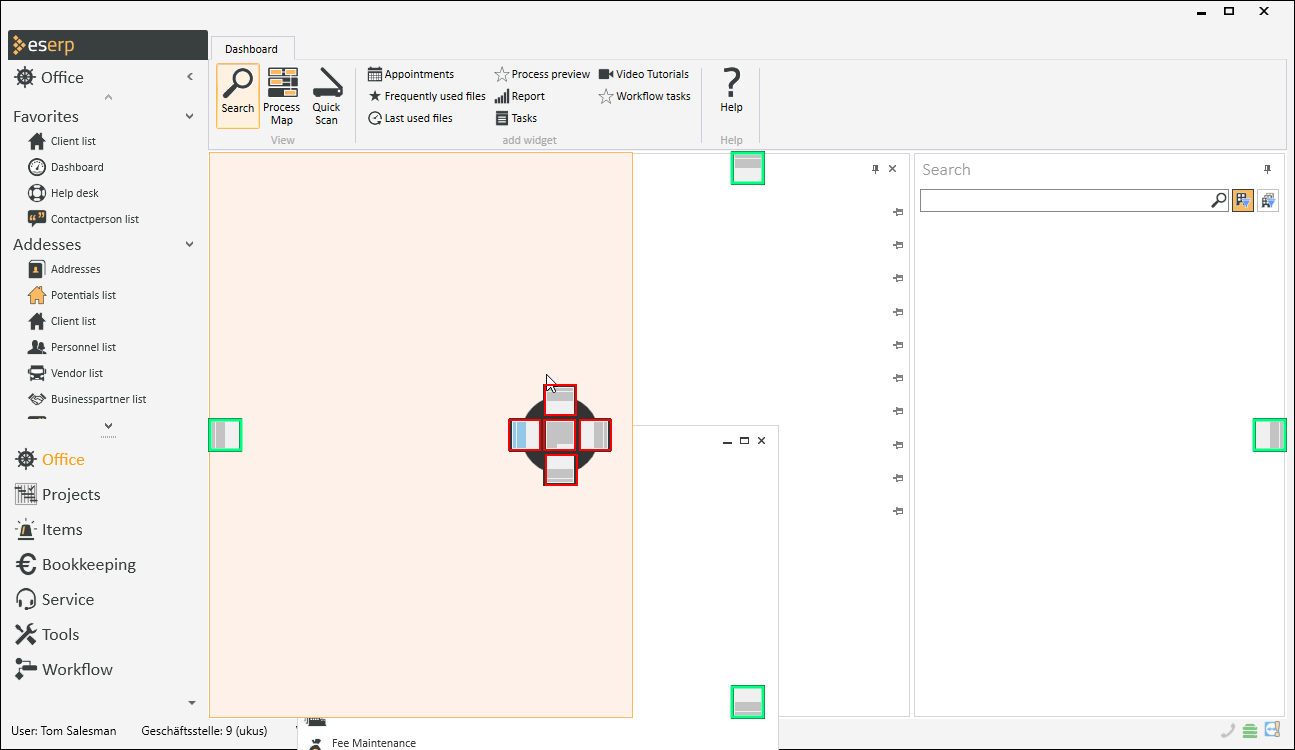Click 'User: Tom Salesman' in status bar
Viewport: 1295px width, 750px height.
pos(63,731)
